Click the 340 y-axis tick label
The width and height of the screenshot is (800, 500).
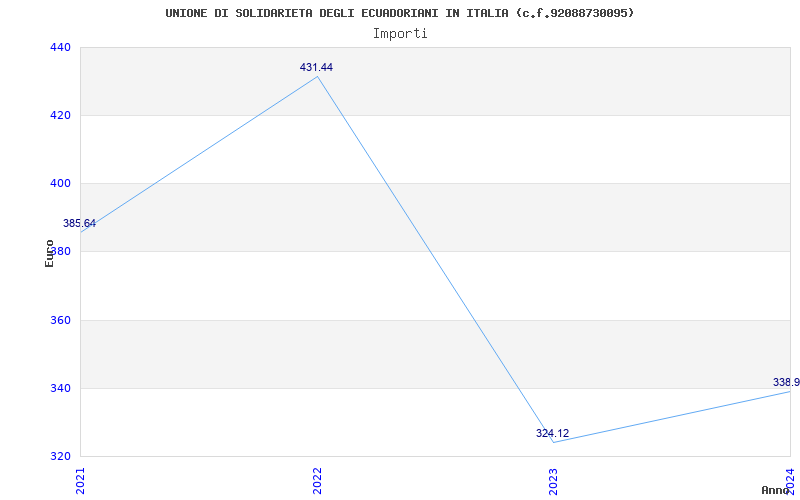60,389
